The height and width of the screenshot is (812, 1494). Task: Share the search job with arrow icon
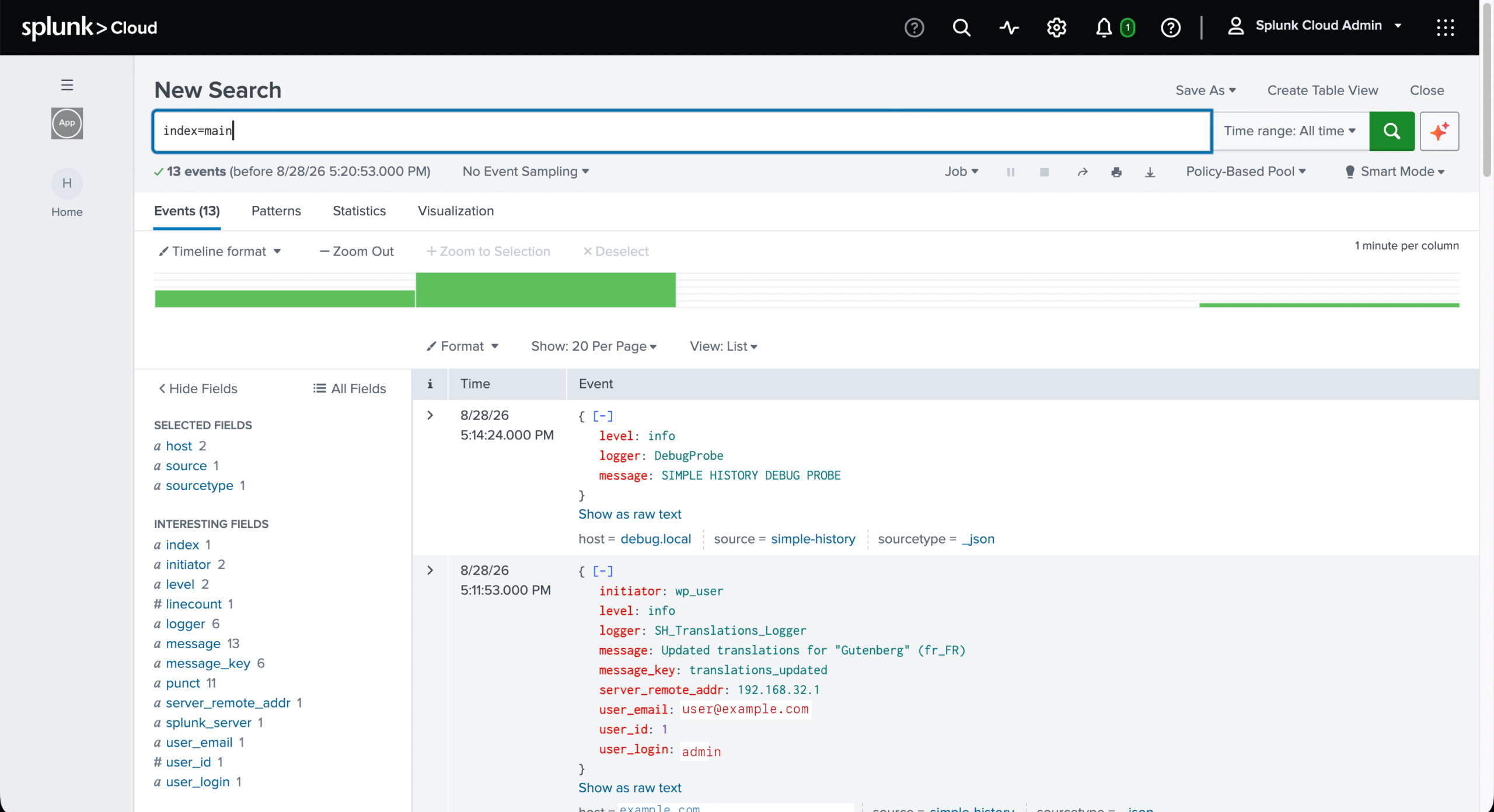click(x=1083, y=172)
